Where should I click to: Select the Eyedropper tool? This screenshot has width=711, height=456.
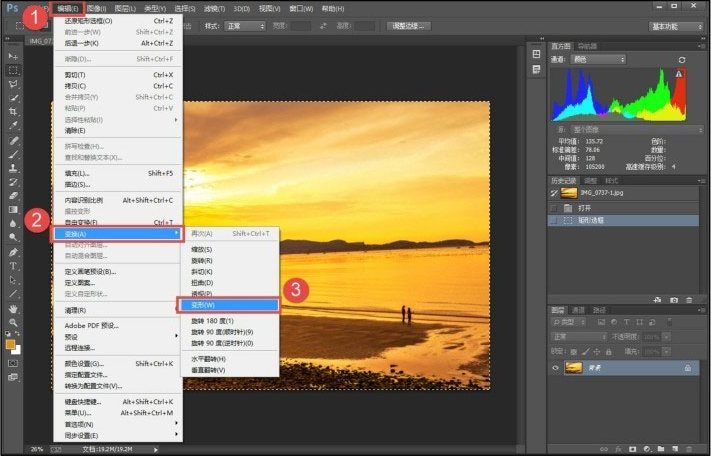coord(13,127)
